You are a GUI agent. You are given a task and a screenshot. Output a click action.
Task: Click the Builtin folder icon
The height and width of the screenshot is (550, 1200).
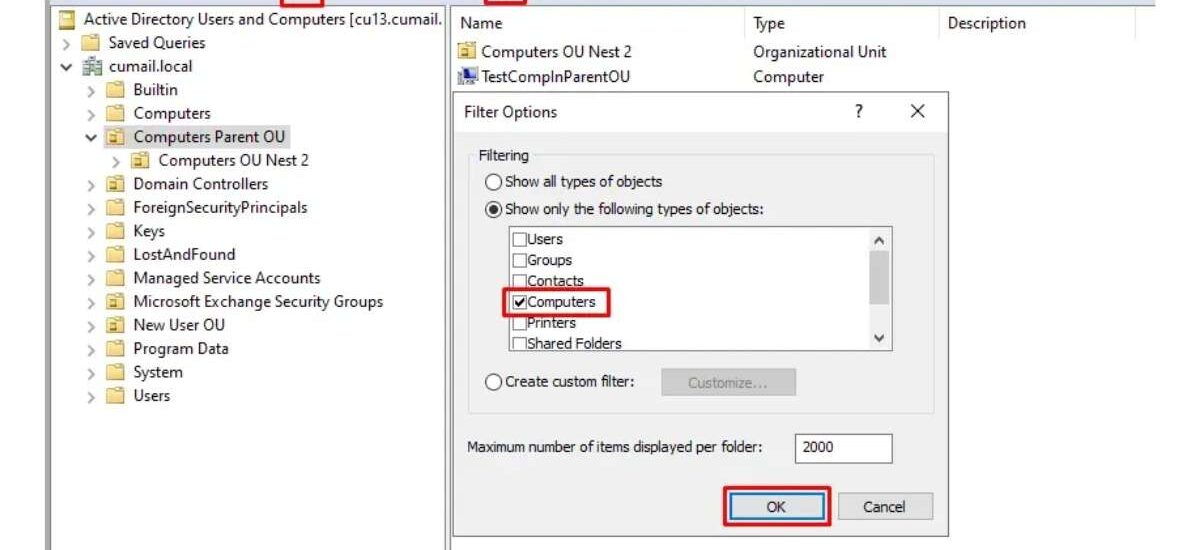116,90
